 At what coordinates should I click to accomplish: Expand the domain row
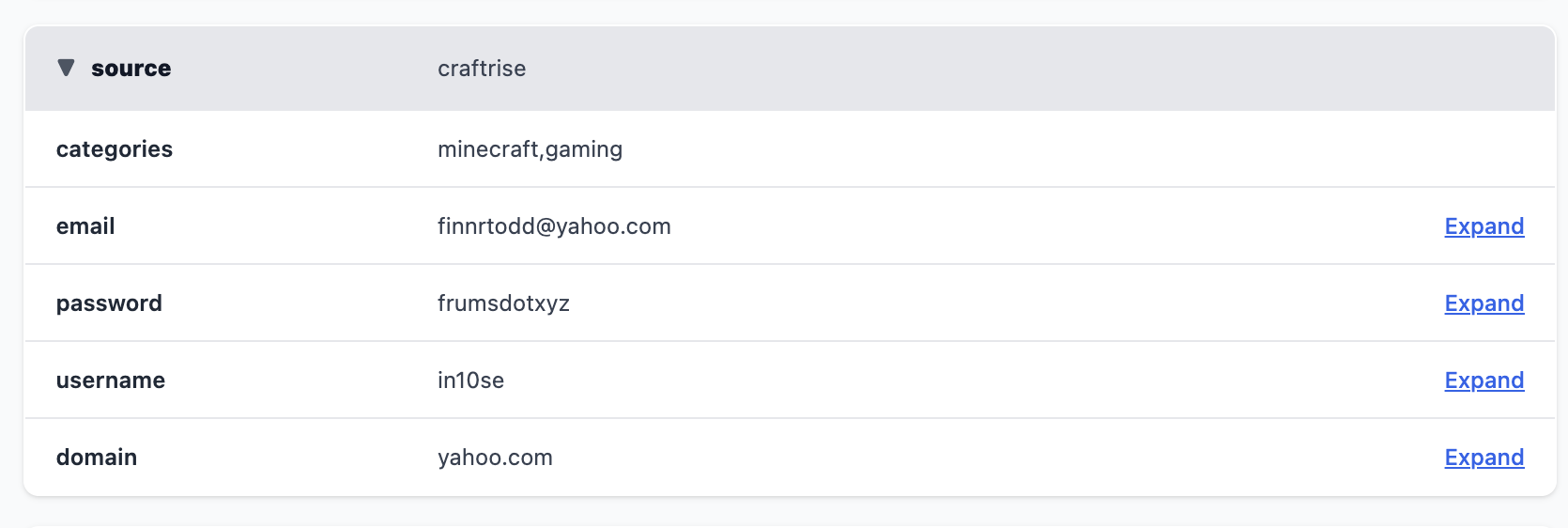pyautogui.click(x=1483, y=458)
